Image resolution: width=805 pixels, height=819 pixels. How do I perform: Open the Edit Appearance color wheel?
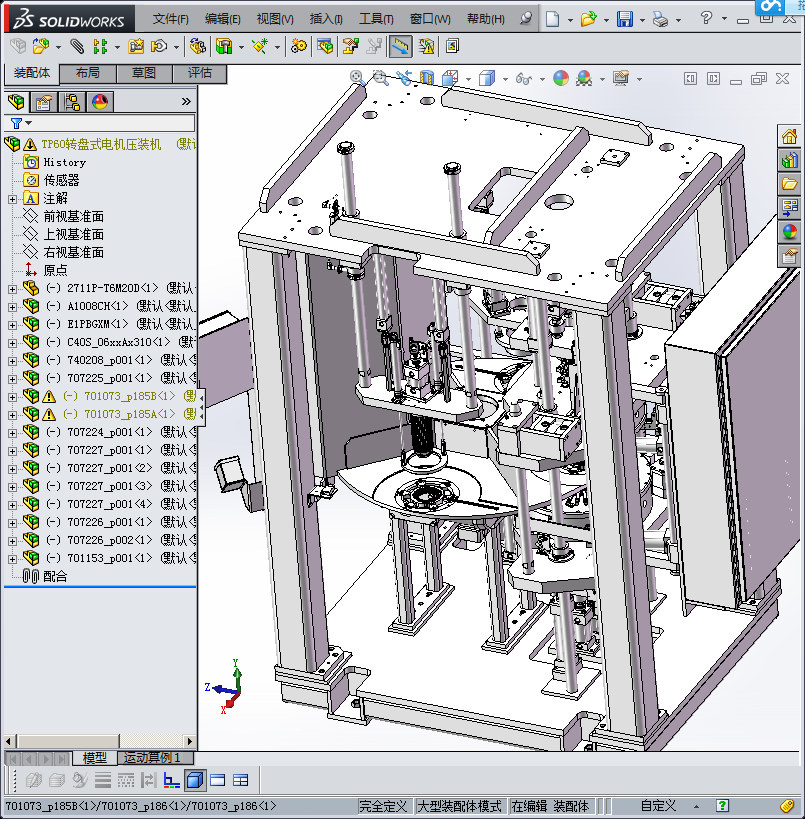coord(561,78)
